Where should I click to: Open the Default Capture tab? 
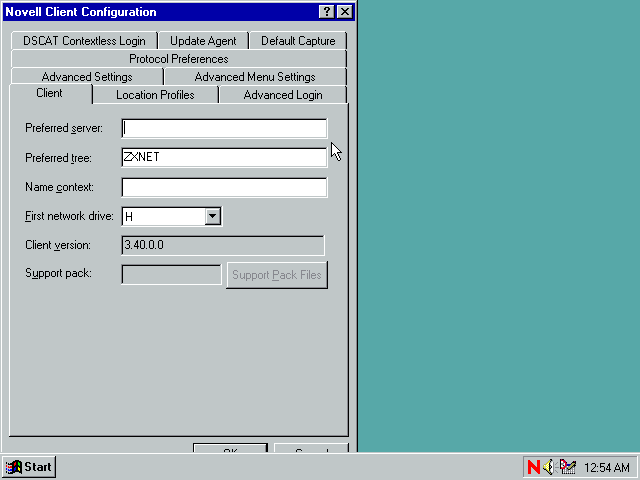pos(298,41)
